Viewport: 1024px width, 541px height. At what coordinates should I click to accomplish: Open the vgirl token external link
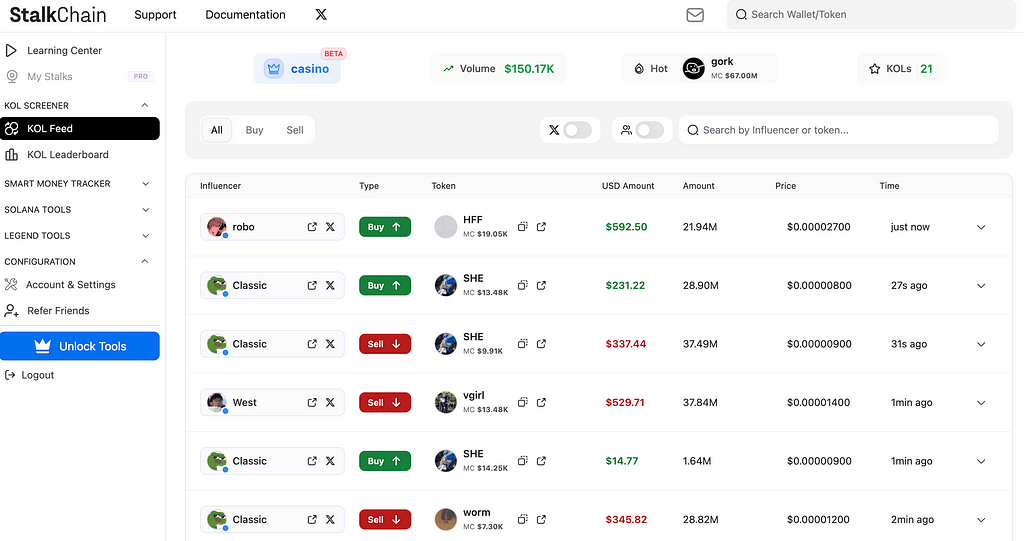tap(541, 402)
